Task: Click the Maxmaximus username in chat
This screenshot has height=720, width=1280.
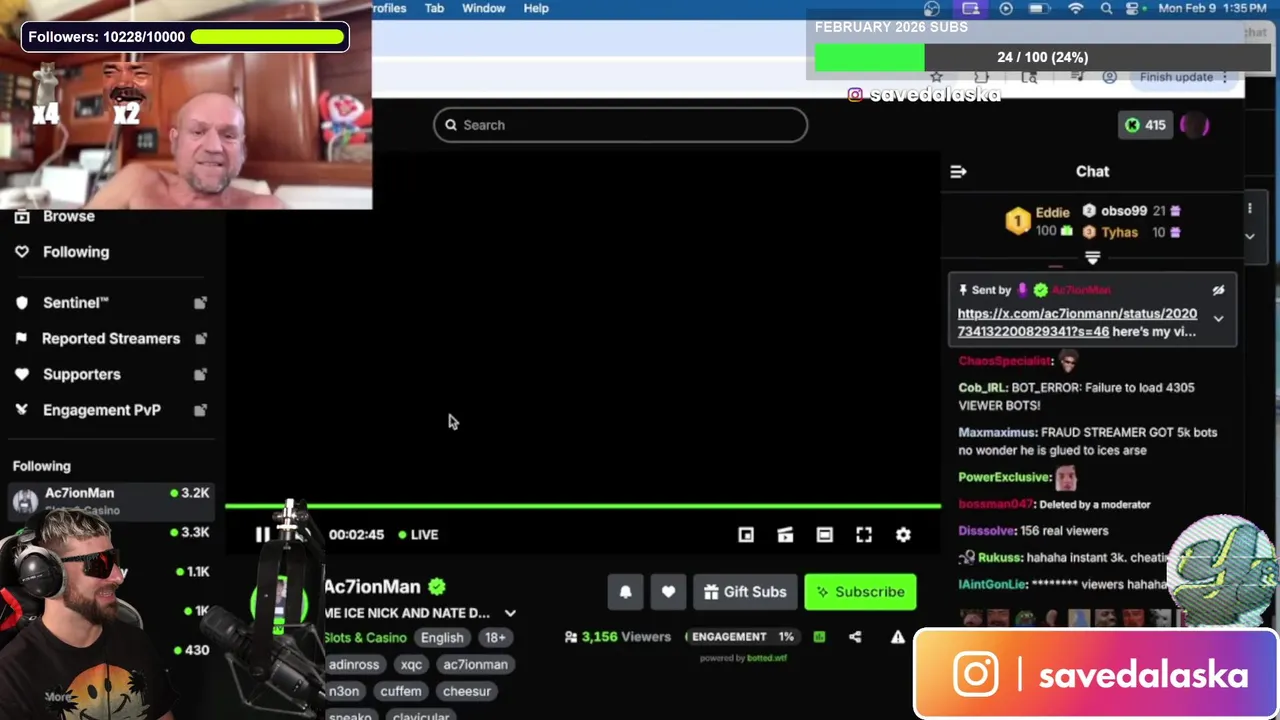Action: tap(997, 433)
